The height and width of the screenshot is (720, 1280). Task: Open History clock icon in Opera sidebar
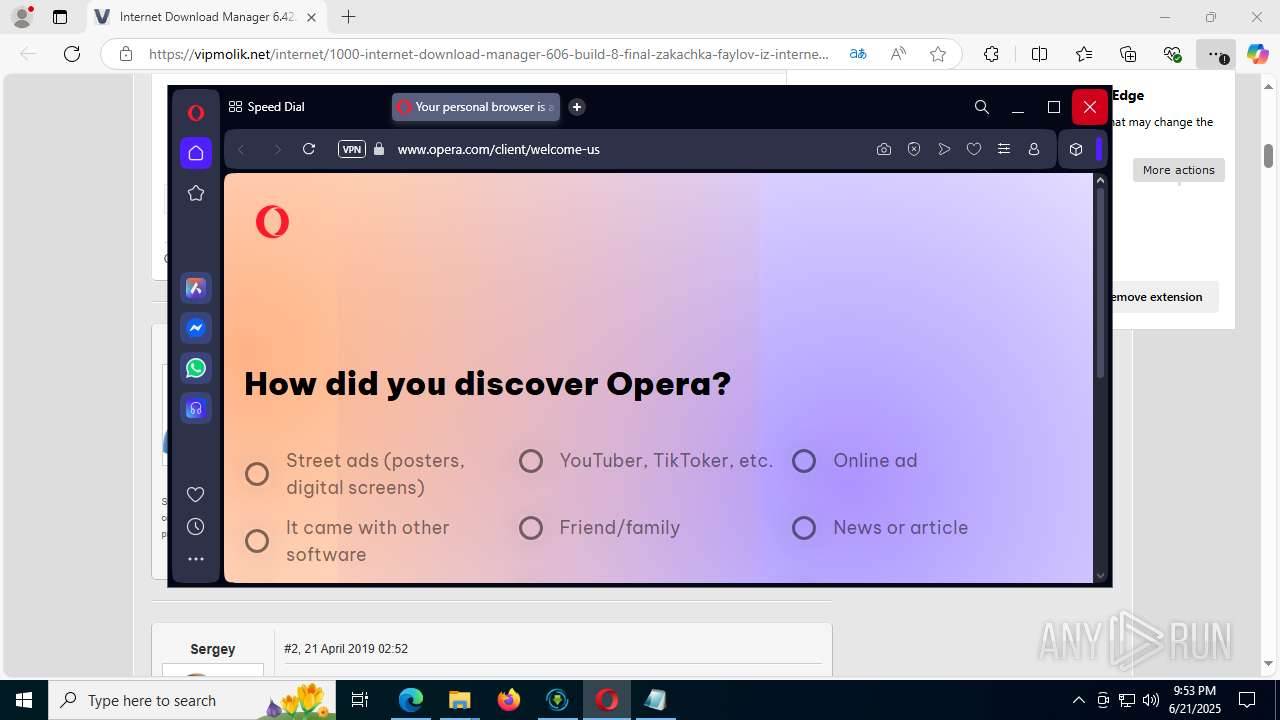(x=196, y=527)
